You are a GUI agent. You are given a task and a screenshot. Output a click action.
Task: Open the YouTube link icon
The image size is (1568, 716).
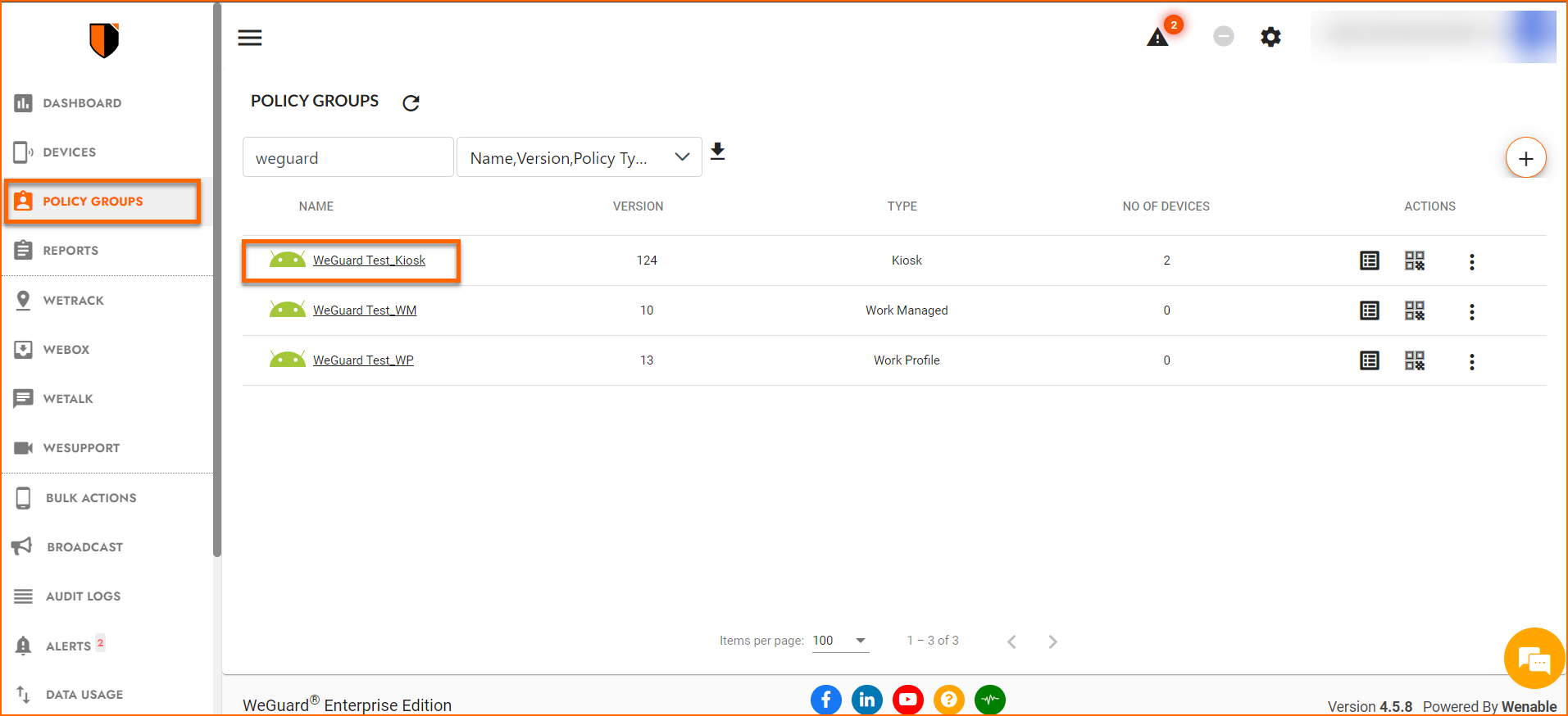pyautogui.click(x=908, y=700)
